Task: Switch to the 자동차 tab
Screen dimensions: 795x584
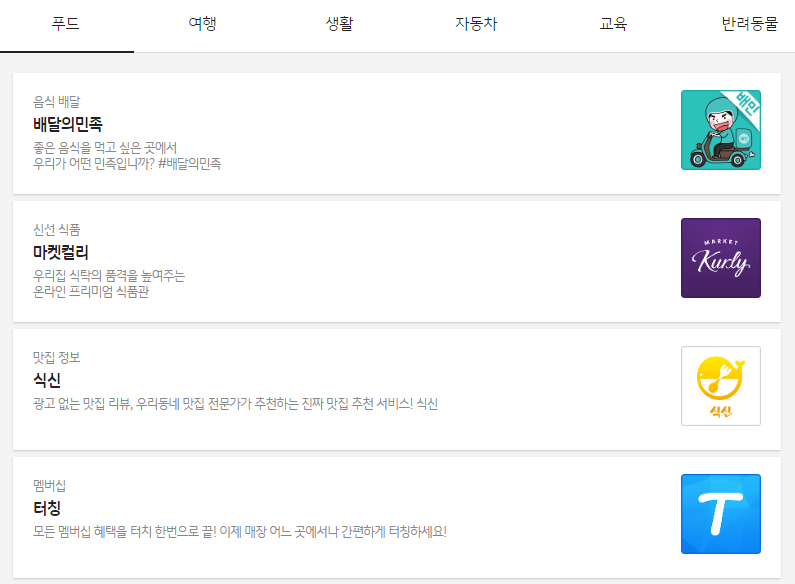Action: pos(476,24)
